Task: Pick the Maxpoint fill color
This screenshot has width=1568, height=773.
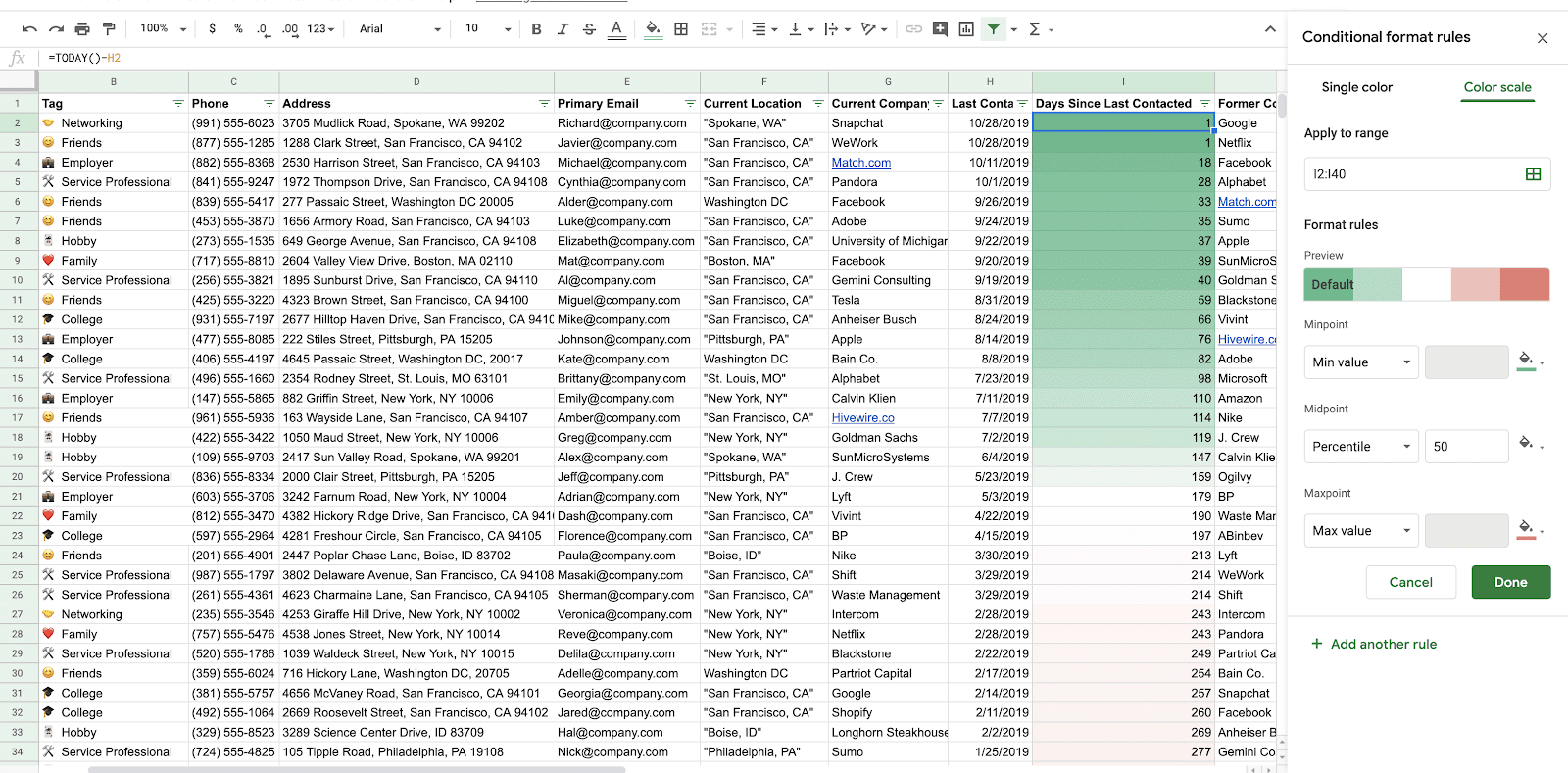Action: (x=1529, y=530)
